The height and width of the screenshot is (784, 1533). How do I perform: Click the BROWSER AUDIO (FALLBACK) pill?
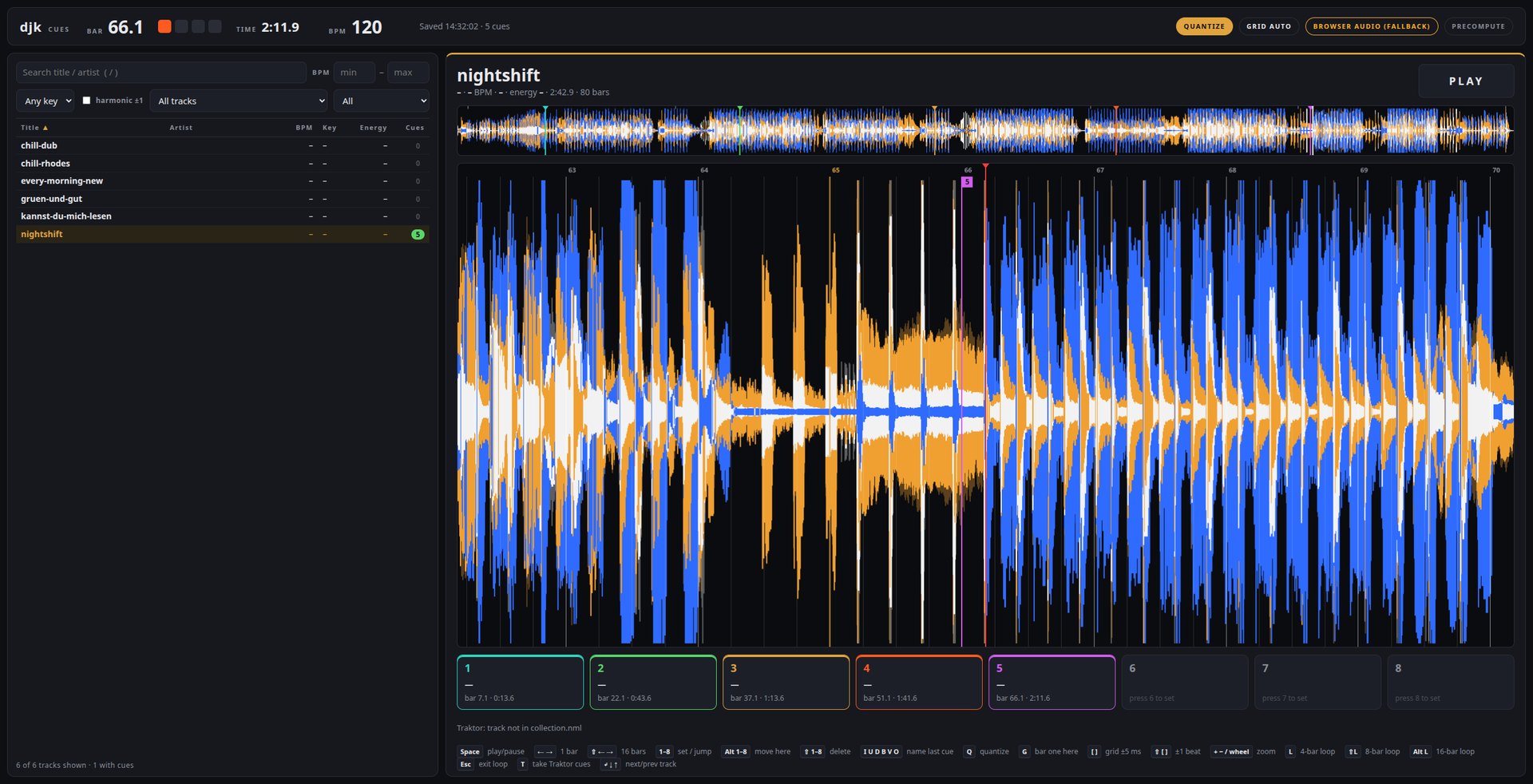click(1372, 26)
